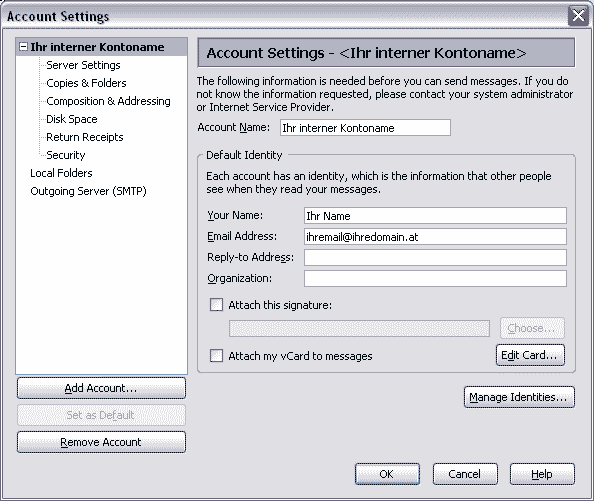The height and width of the screenshot is (501, 594).
Task: Click the Add Account button
Action: click(101, 388)
